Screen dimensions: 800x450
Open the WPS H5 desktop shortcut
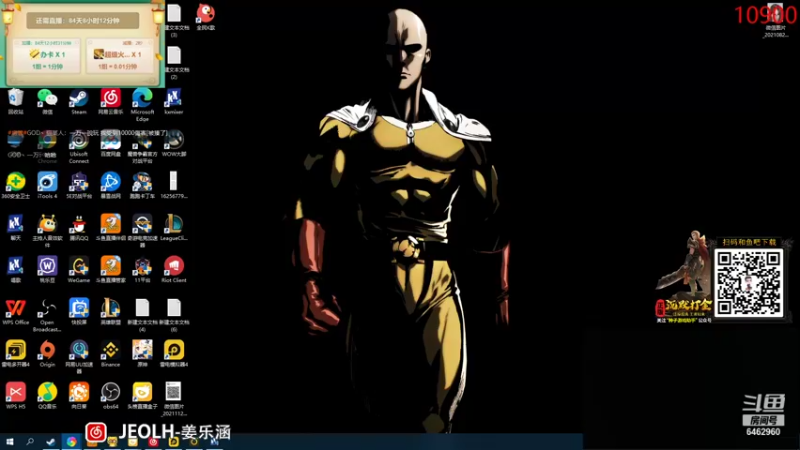click(x=16, y=395)
